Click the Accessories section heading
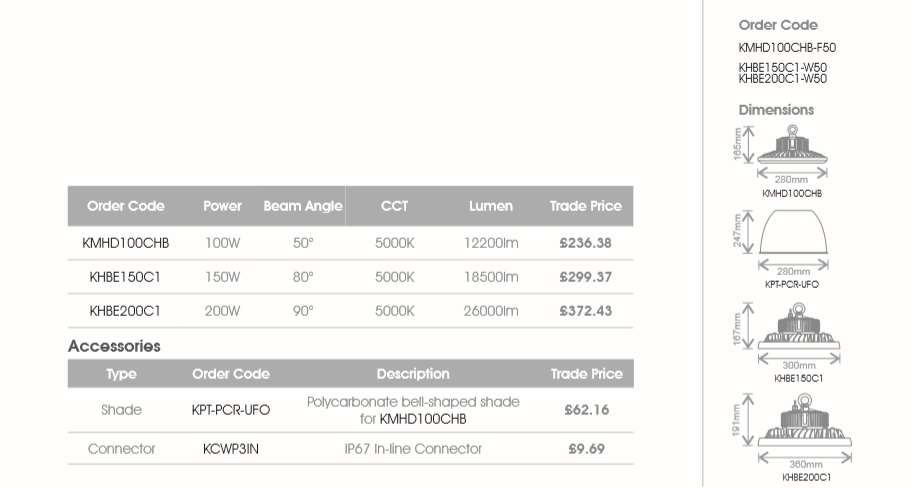Viewport: 913px width, 488px height. tap(114, 346)
